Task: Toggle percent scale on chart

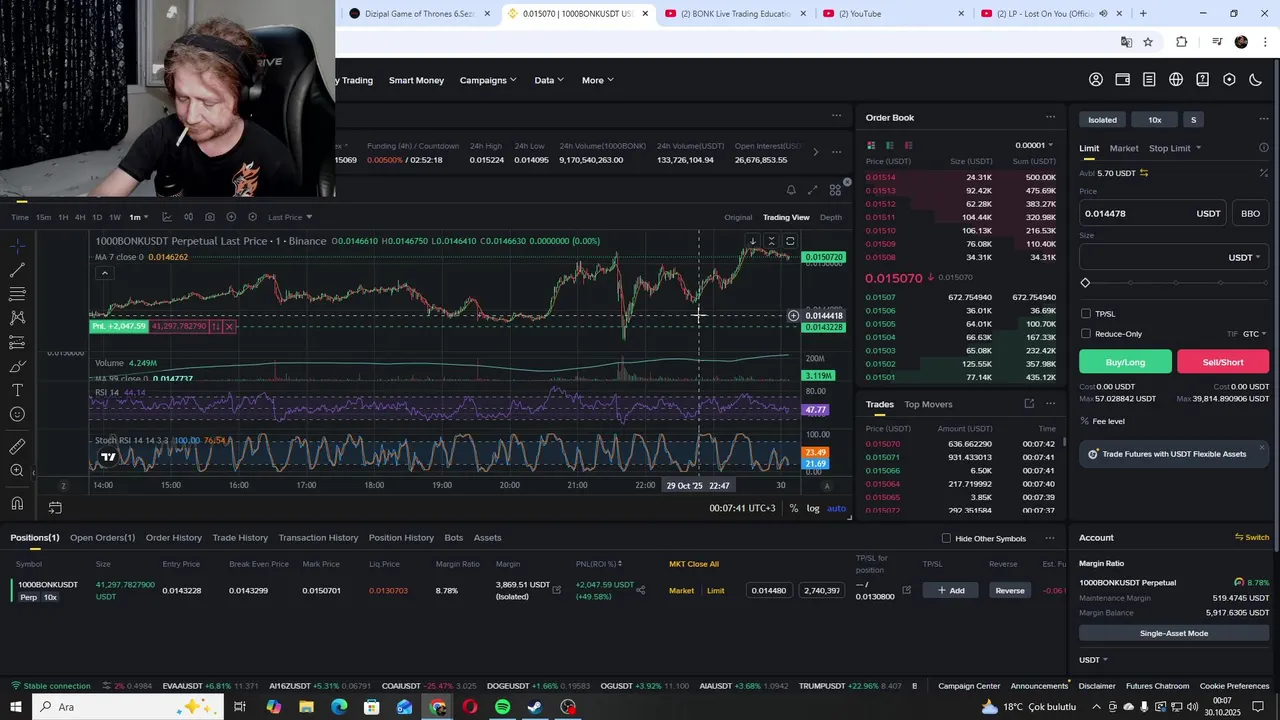Action: pos(794,508)
